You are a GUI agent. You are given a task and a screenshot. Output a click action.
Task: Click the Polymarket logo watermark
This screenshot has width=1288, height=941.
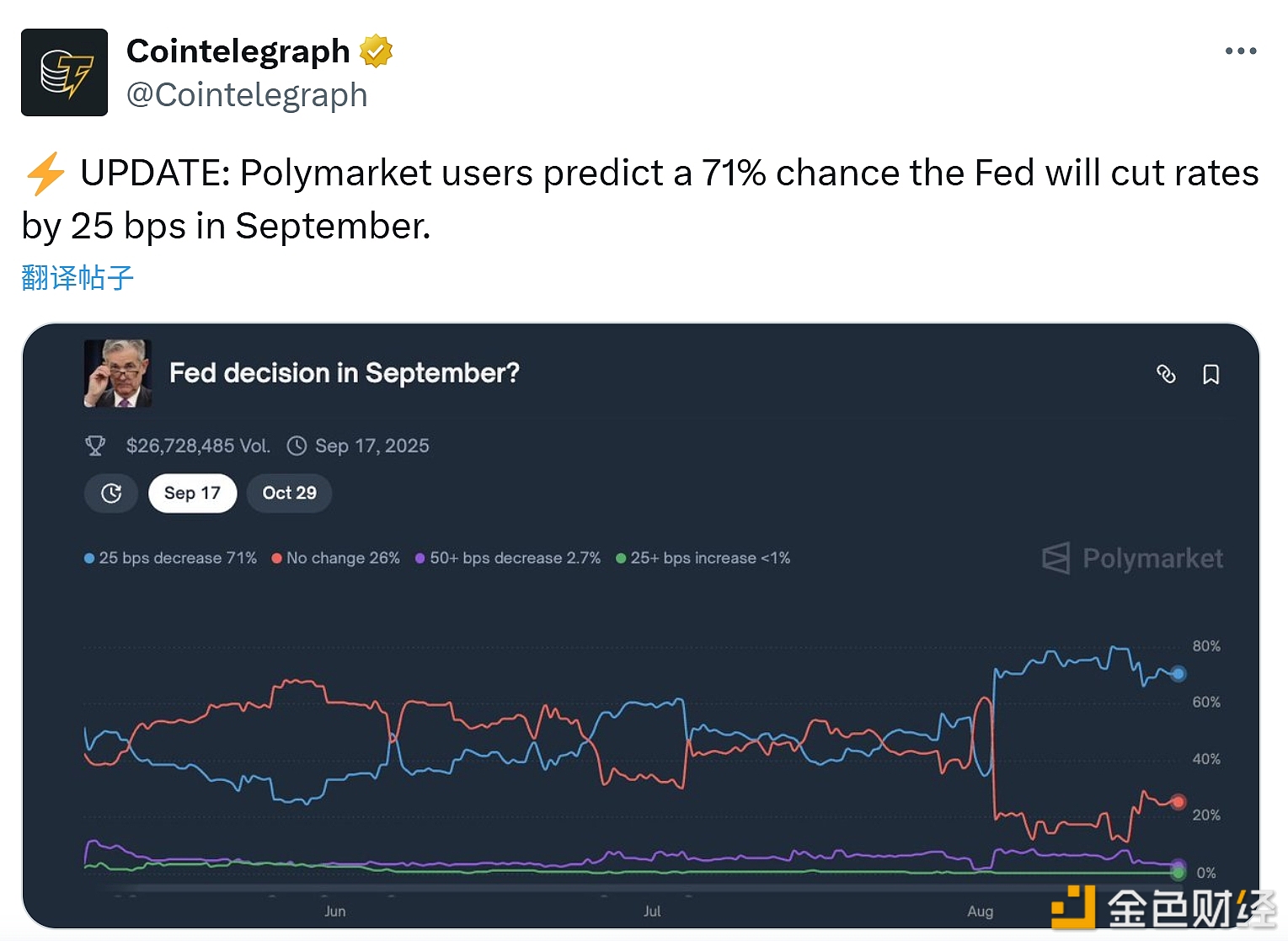pyautogui.click(x=1132, y=558)
